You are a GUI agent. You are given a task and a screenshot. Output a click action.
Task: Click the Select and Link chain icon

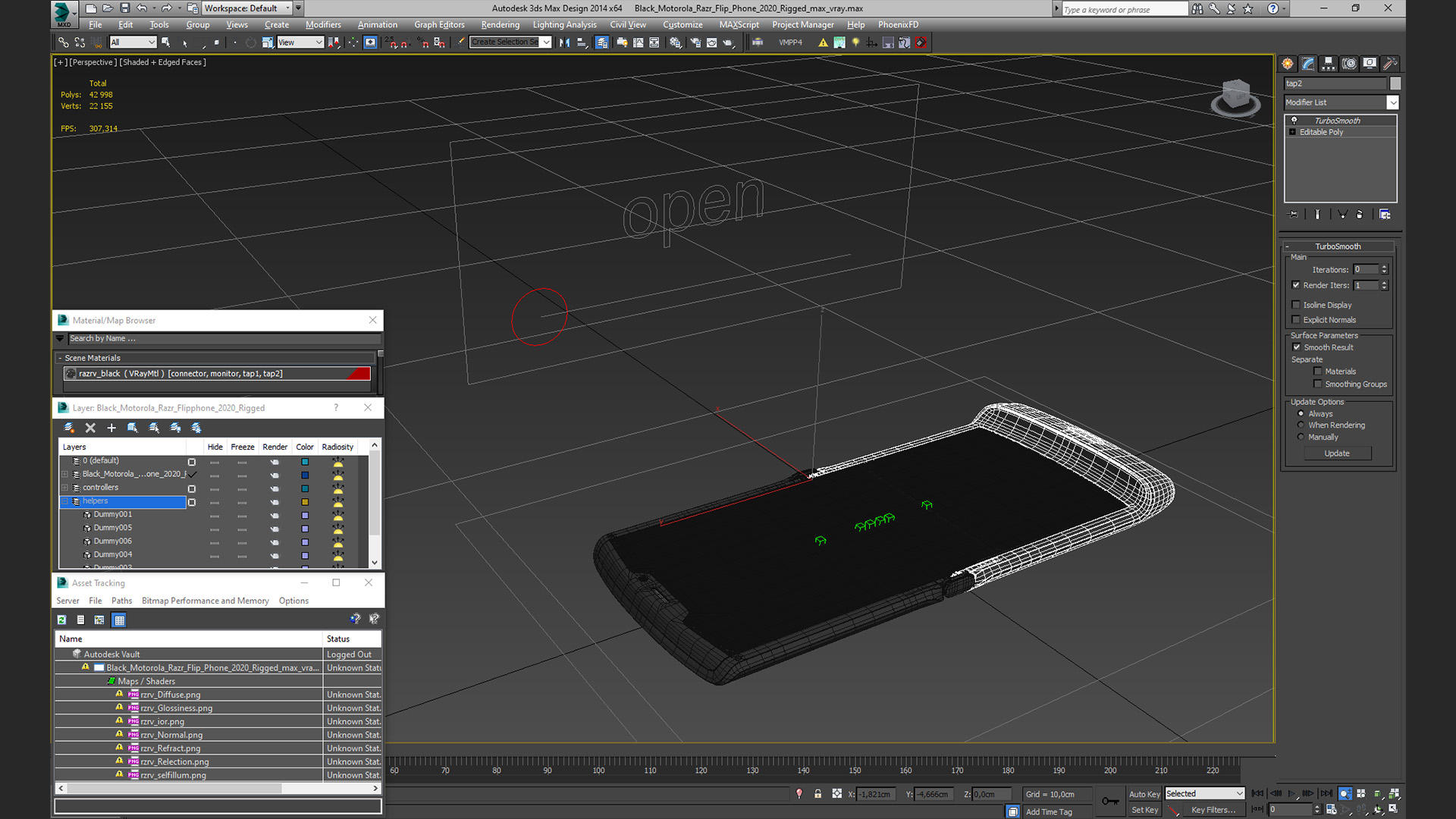(x=64, y=42)
